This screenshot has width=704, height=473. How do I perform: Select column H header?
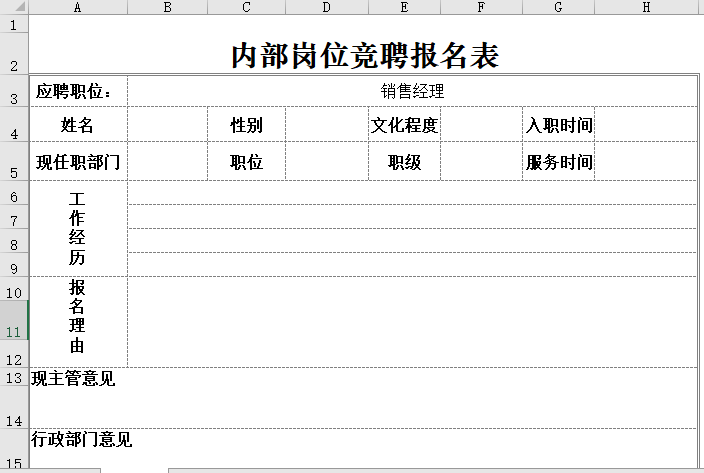click(x=646, y=7)
